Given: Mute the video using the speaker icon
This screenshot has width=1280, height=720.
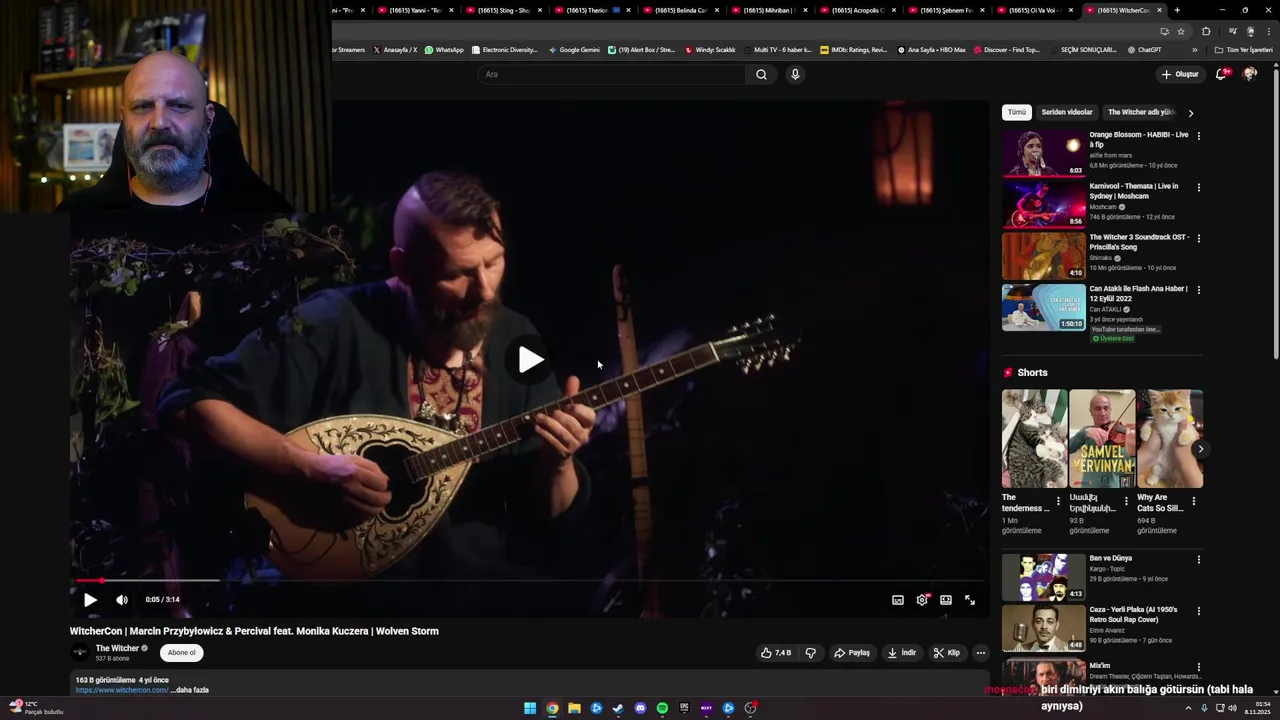Looking at the screenshot, I should coord(122,600).
